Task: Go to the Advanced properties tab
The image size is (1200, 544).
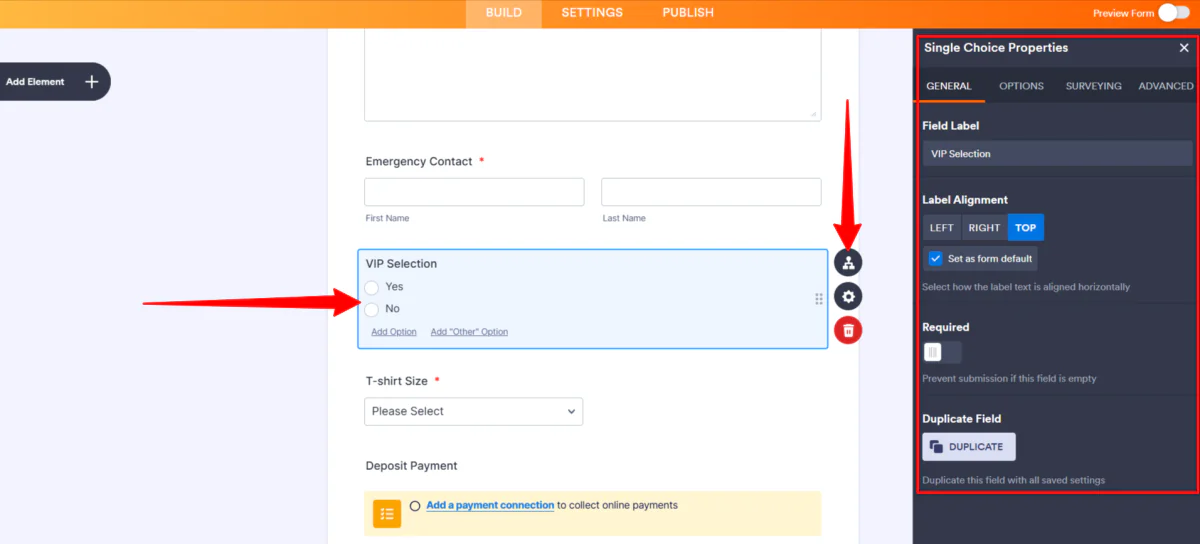Action: pyautogui.click(x=1165, y=86)
